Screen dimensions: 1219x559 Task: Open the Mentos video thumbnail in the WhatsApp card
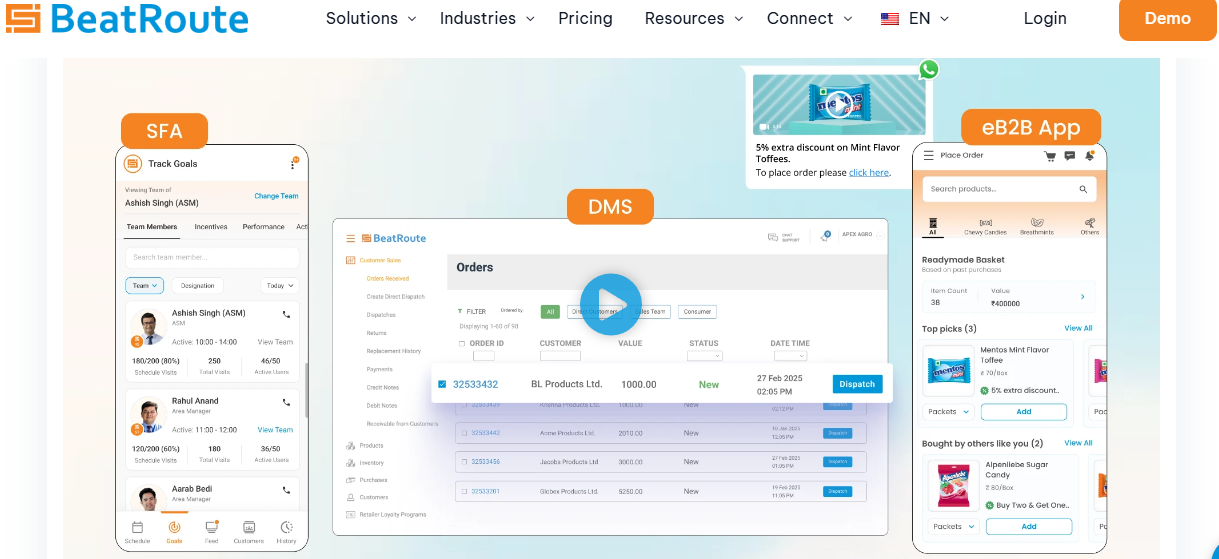839,104
